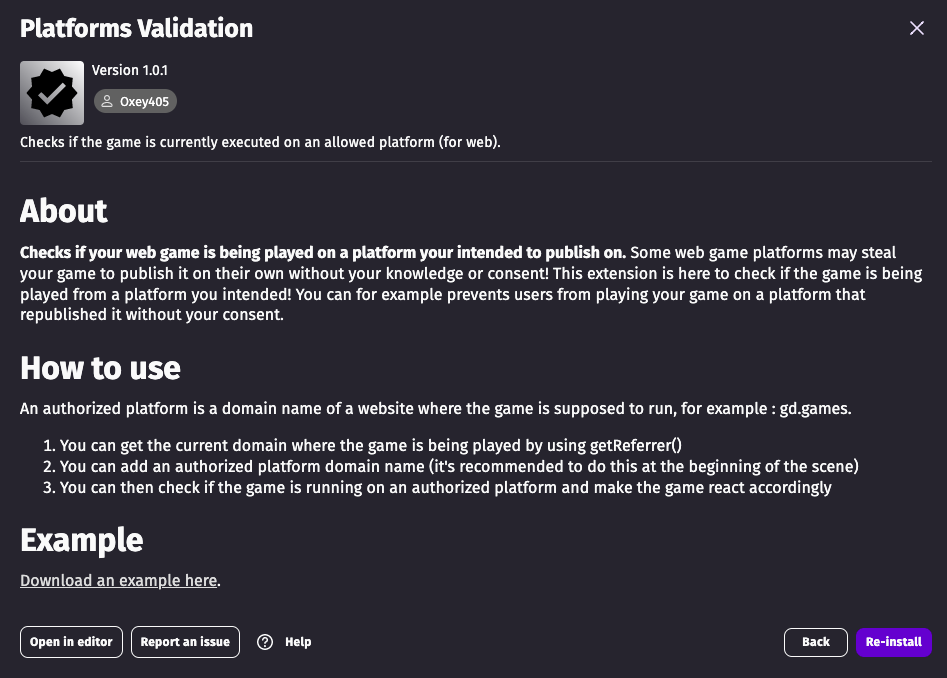The height and width of the screenshot is (678, 947).
Task: Click the Example section heading
Action: [x=81, y=540]
